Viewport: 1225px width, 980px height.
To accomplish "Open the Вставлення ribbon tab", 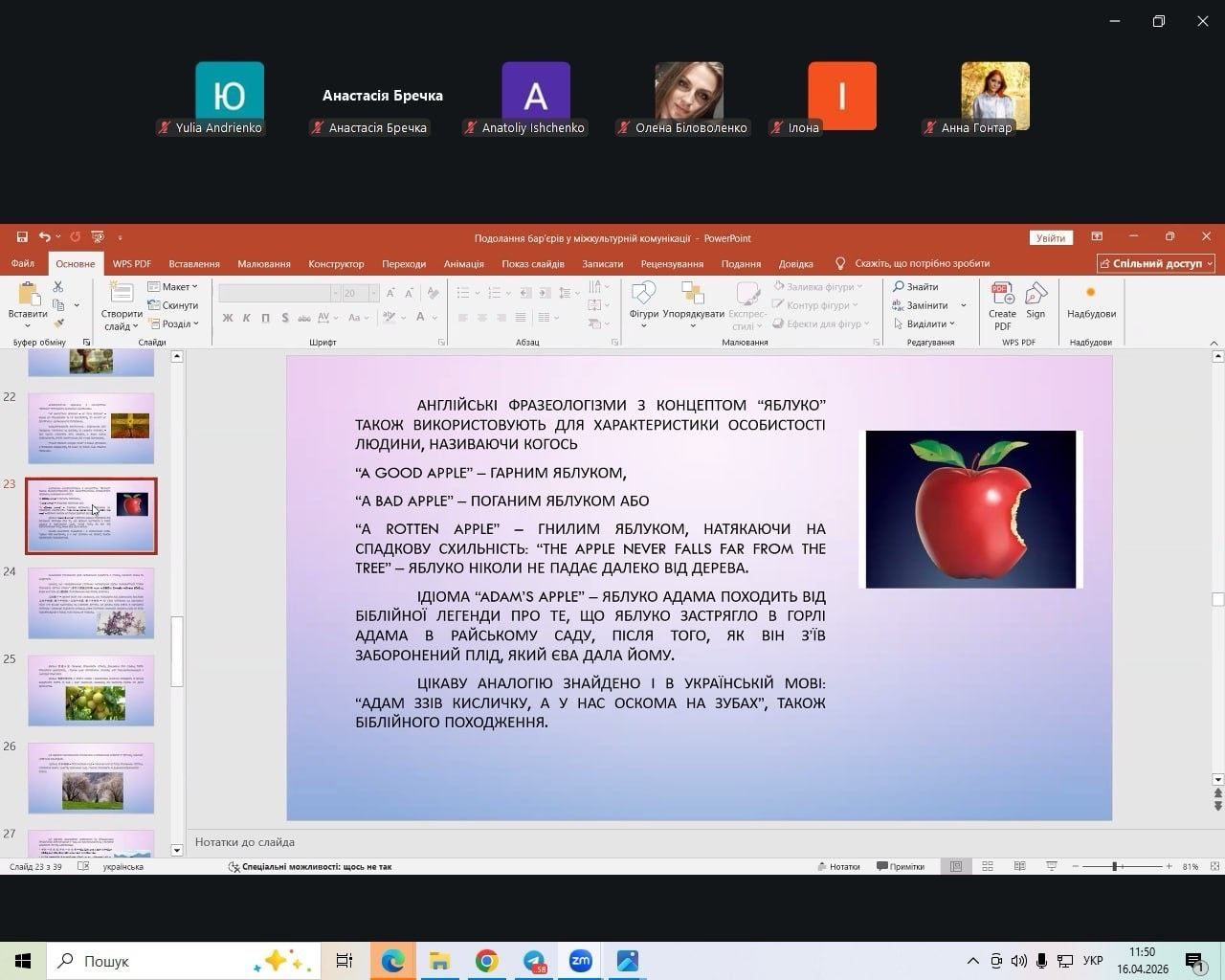I will (x=194, y=264).
